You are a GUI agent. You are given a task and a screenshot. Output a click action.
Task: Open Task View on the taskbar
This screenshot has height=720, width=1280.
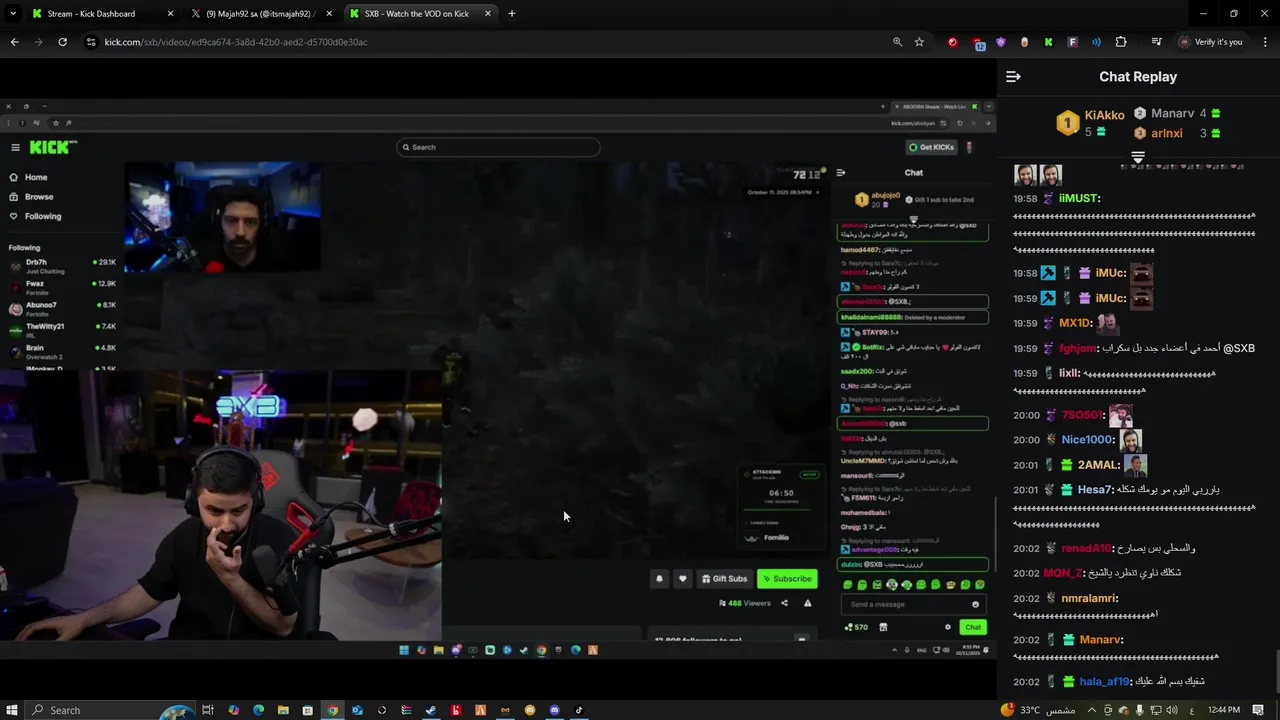(208, 710)
